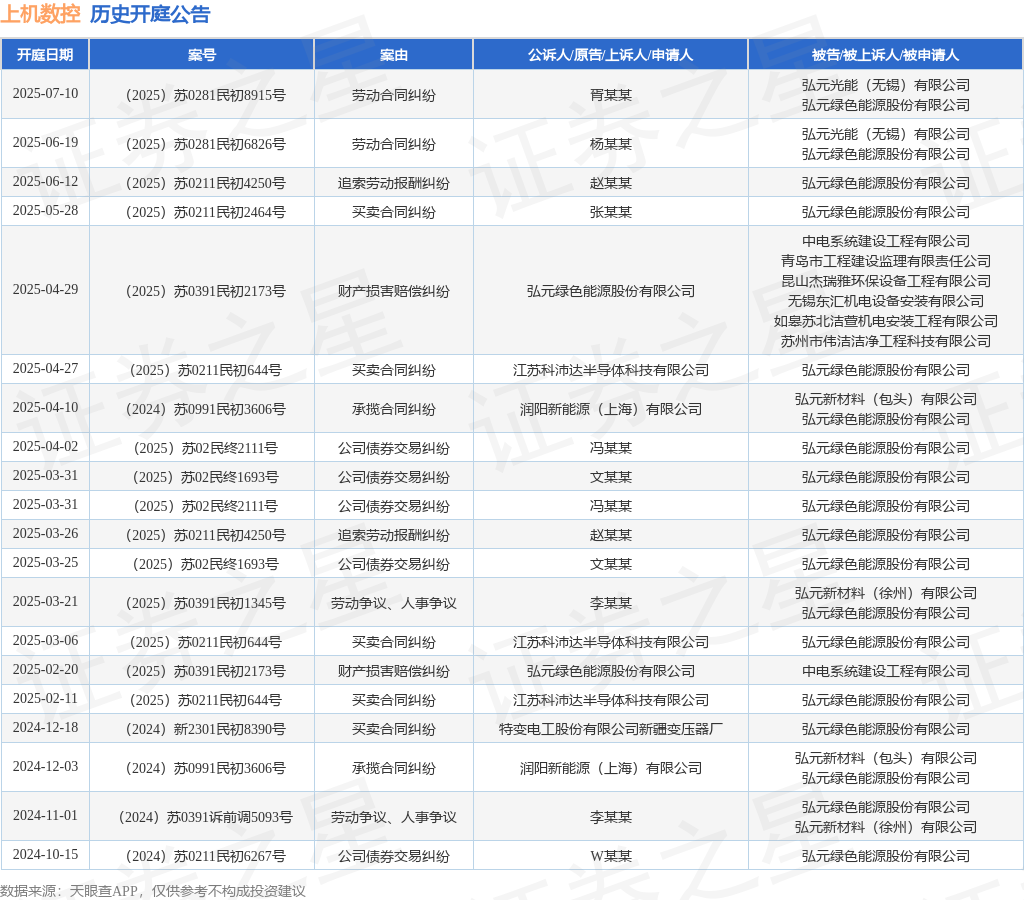1024x900 pixels.
Task: Click the first 2025-03-31 date with 文某某
Action: pos(45,475)
